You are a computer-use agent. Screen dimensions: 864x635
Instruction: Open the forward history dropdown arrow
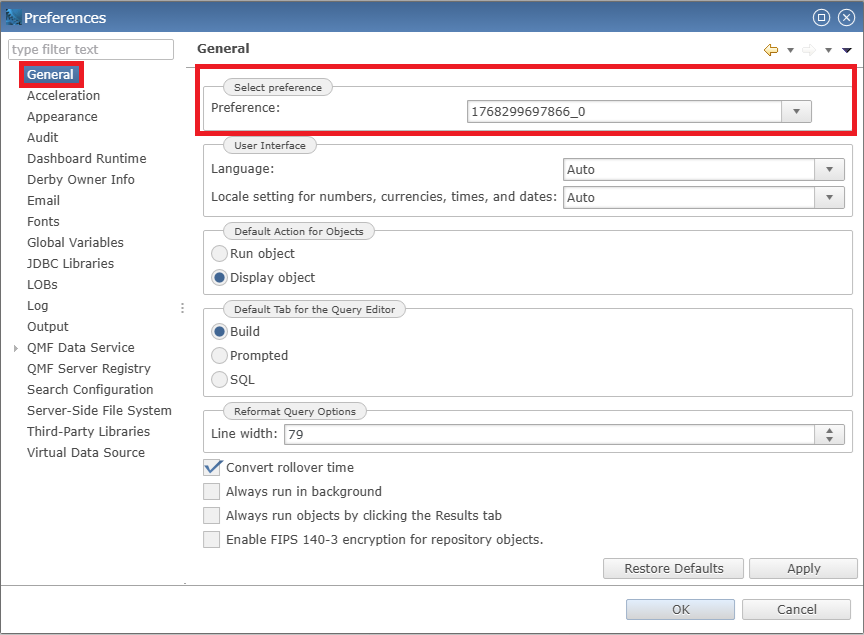pyautogui.click(x=828, y=50)
